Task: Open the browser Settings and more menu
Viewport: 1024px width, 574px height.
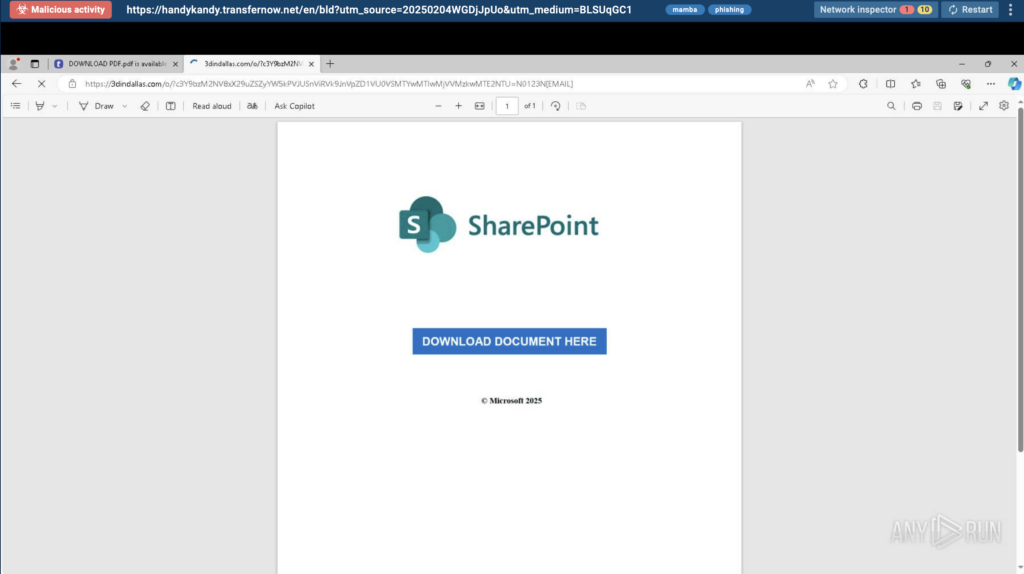Action: pos(989,84)
